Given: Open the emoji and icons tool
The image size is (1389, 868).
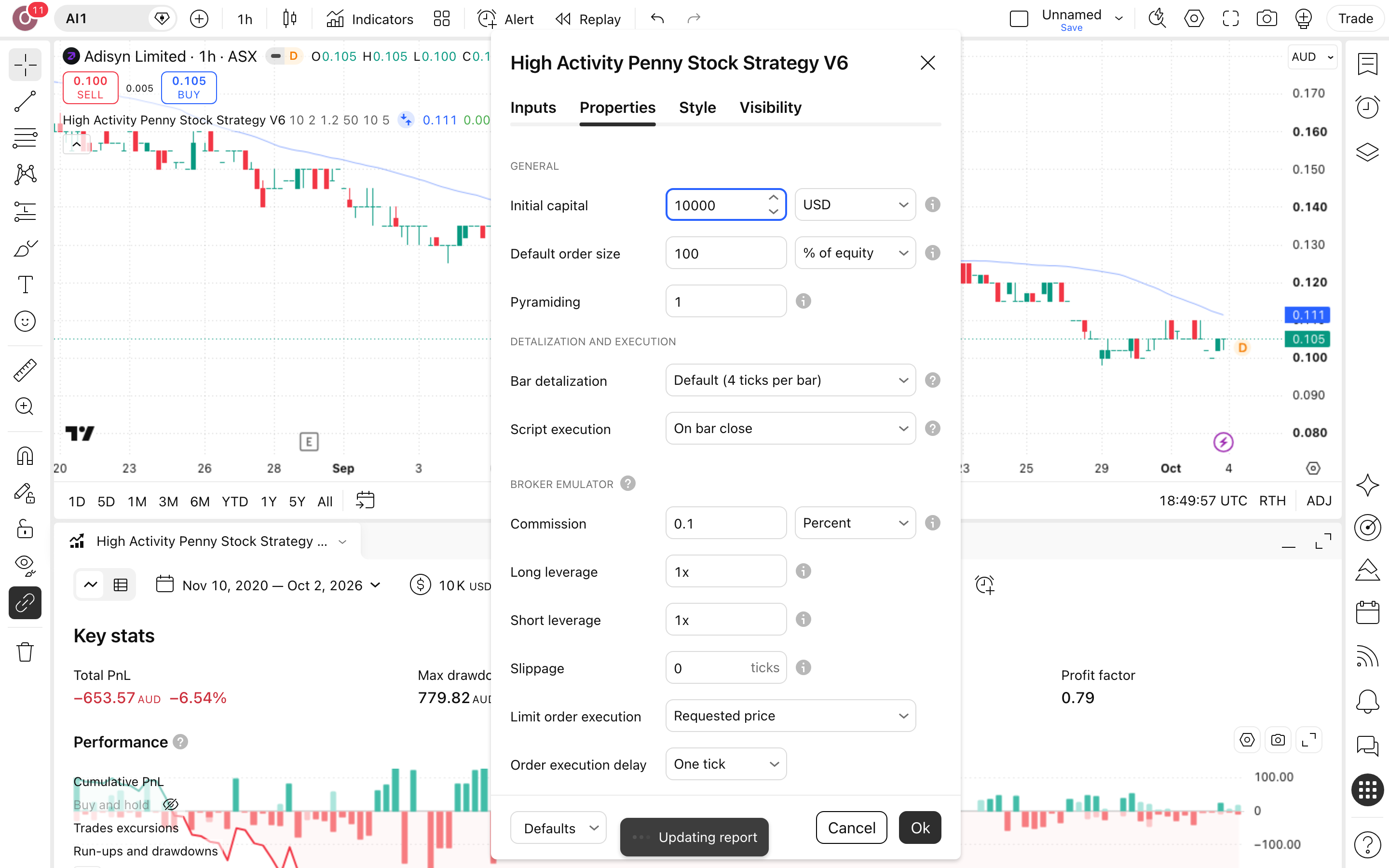Looking at the screenshot, I should click(x=25, y=322).
